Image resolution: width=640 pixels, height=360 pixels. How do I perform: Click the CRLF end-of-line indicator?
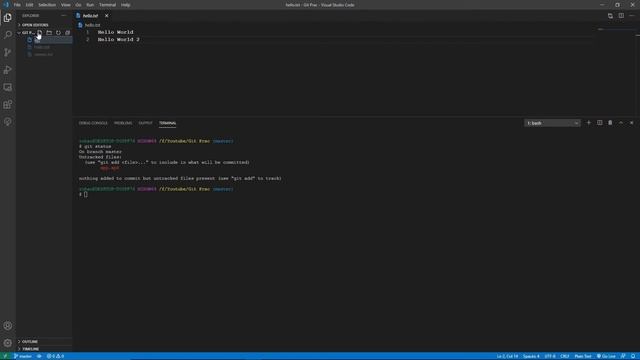pos(565,356)
